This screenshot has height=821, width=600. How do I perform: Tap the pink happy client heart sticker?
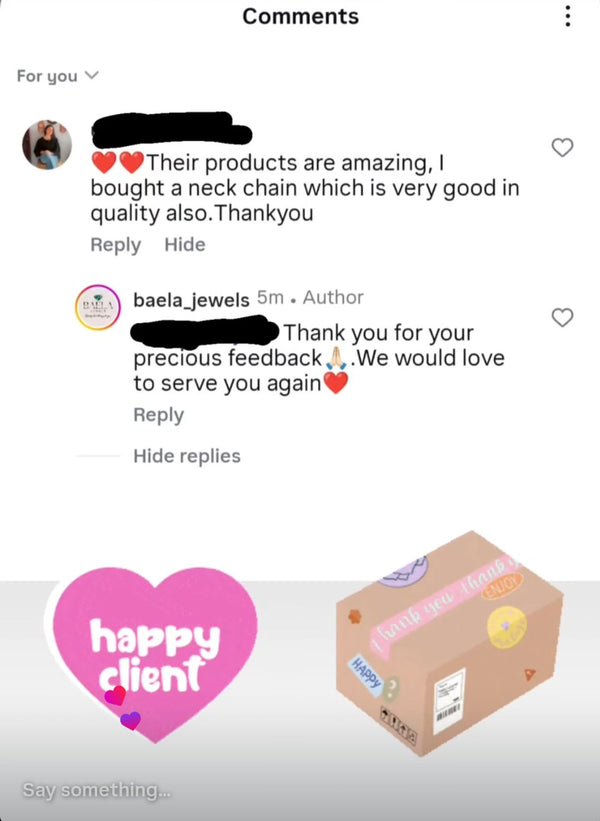pos(154,652)
